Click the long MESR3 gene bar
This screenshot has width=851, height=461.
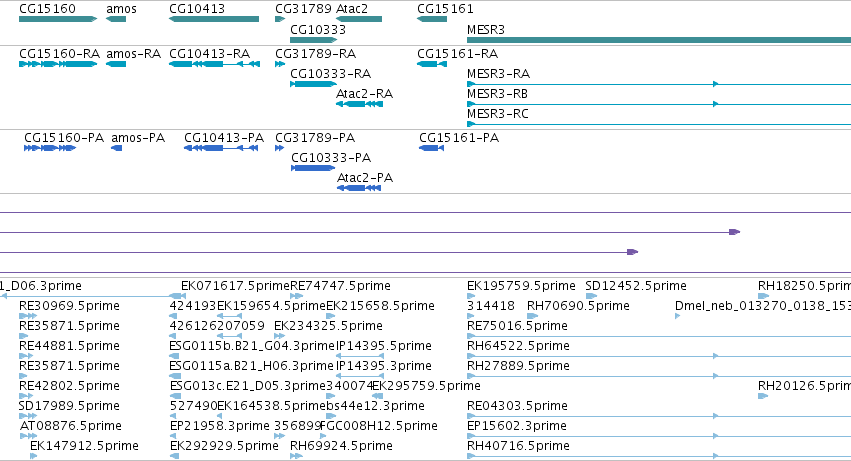coord(659,40)
